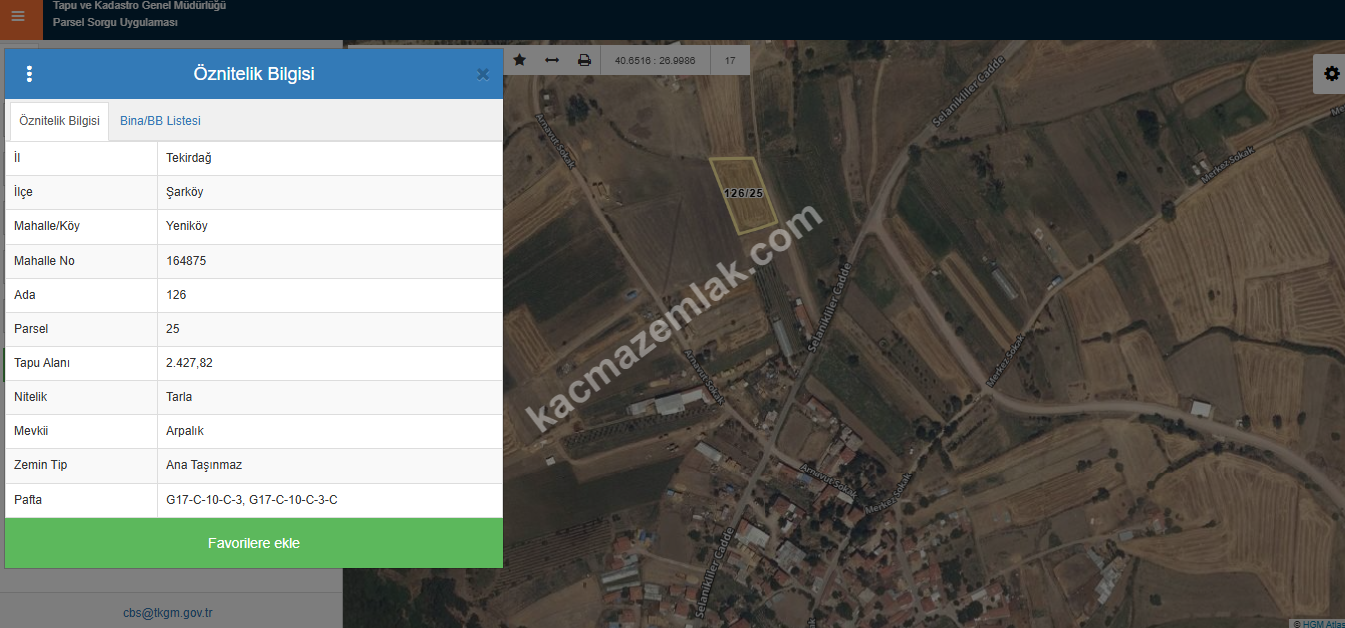This screenshot has width=1345, height=628.
Task: Switch to the Bina/BB Listesi tab
Action: pos(160,121)
